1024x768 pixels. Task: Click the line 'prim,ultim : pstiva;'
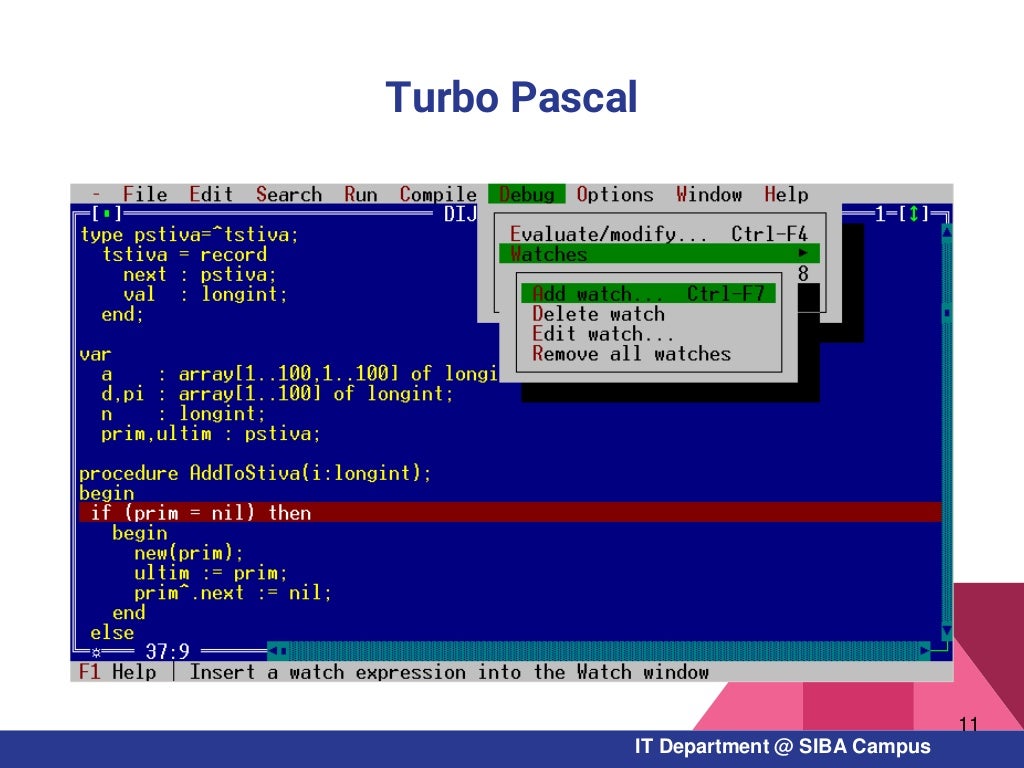pyautogui.click(x=211, y=434)
